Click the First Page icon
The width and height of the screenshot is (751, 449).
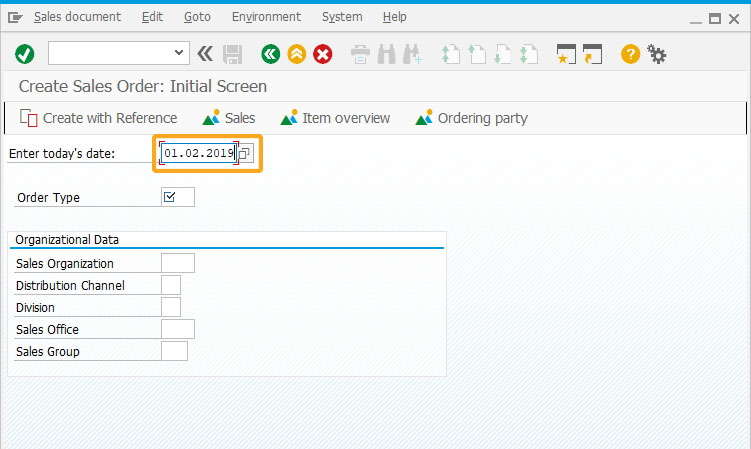[450, 54]
